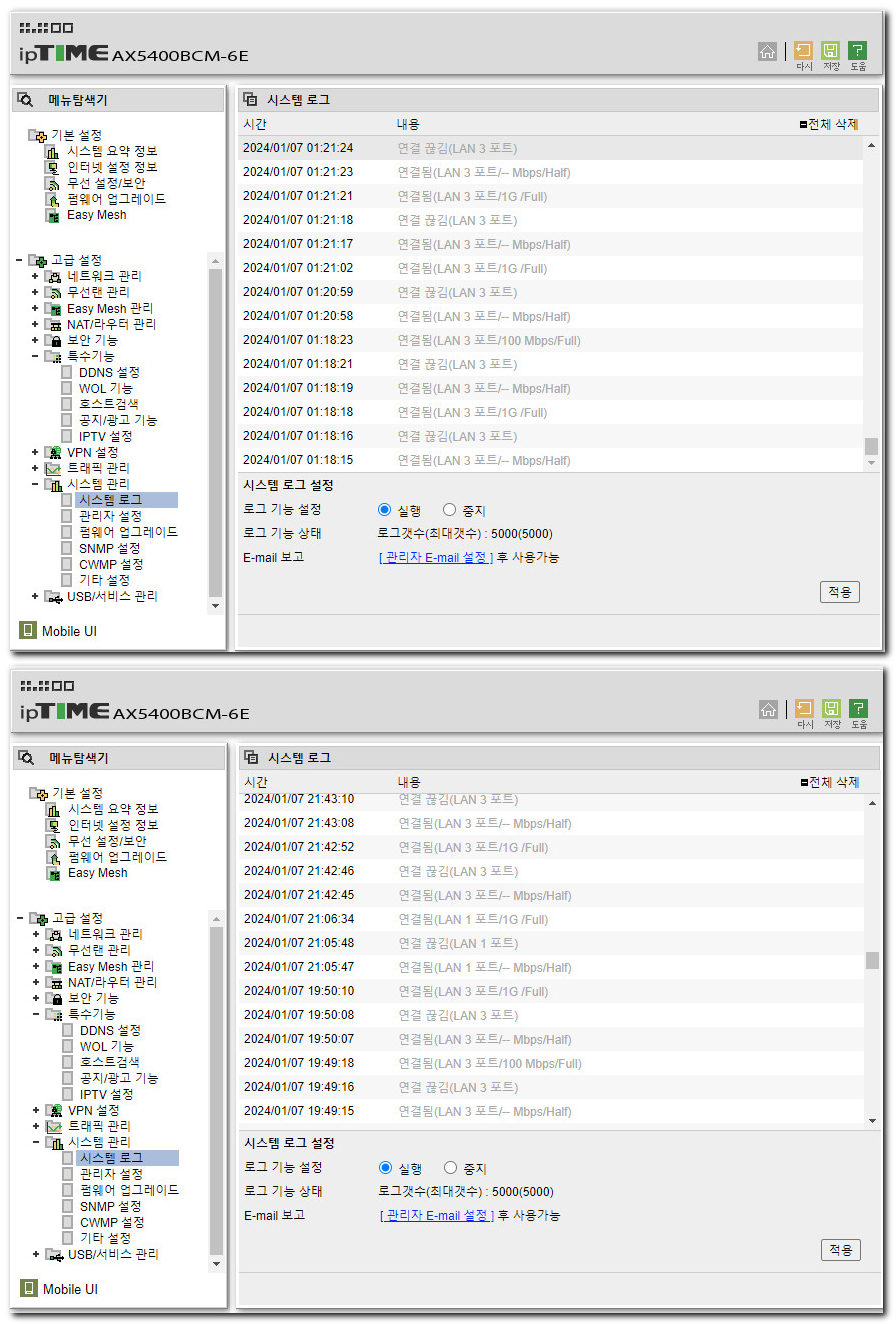
Task: Click the 인터넷 설정 정보 icon in upper window
Action: tap(52, 167)
